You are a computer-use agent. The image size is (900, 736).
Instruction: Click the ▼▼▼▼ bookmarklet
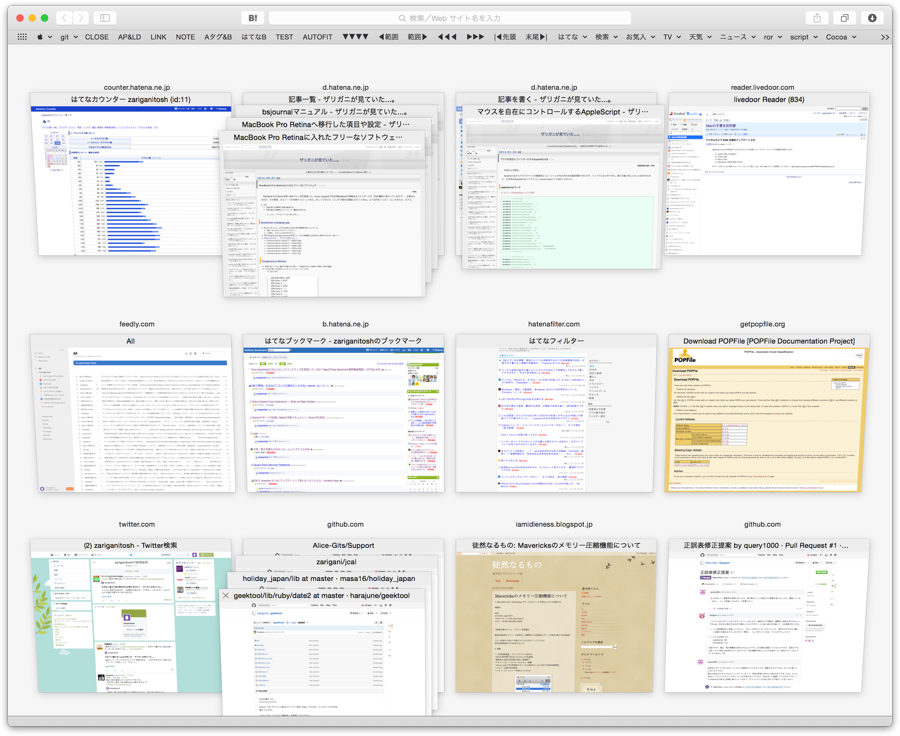pos(355,37)
